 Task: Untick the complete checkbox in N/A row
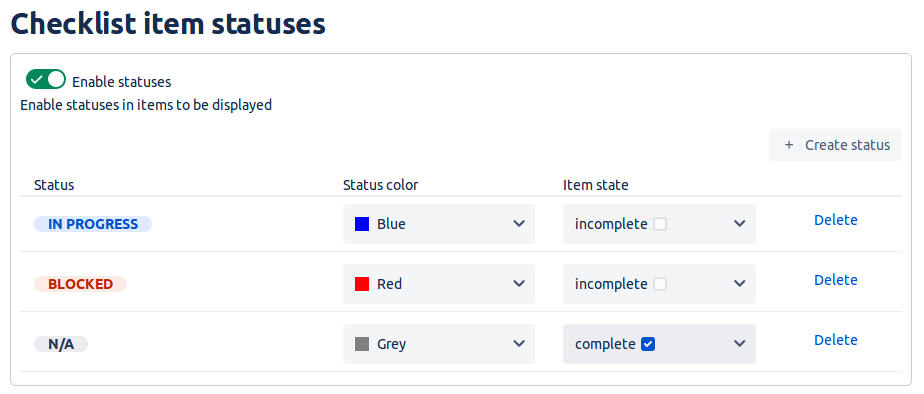(648, 344)
